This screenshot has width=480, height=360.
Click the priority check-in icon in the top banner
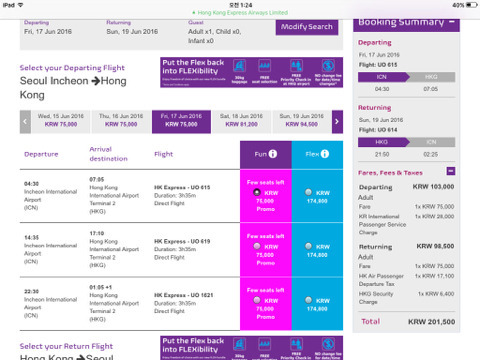tap(296, 66)
